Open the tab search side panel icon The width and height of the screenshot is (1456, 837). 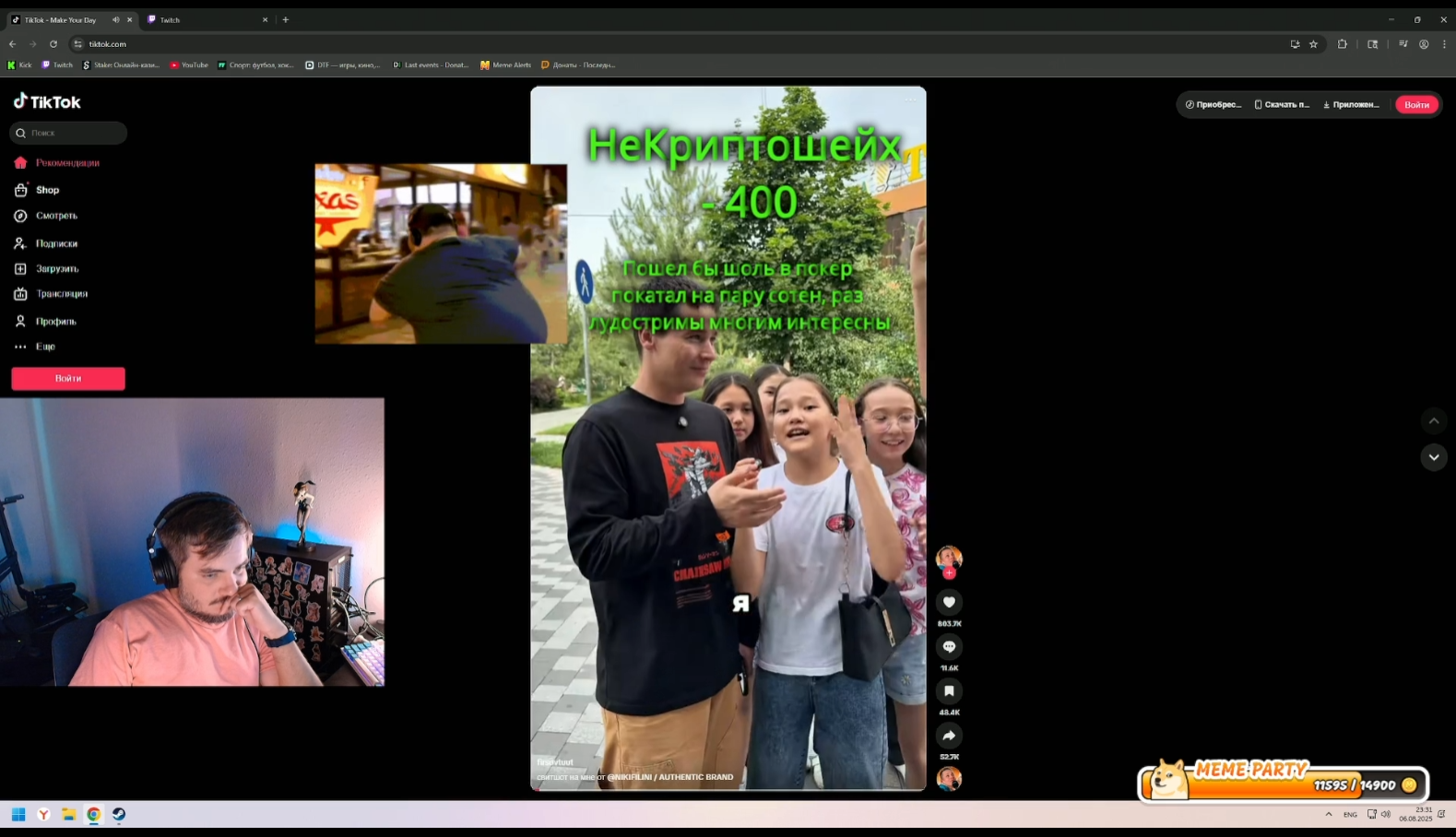[x=1373, y=44]
